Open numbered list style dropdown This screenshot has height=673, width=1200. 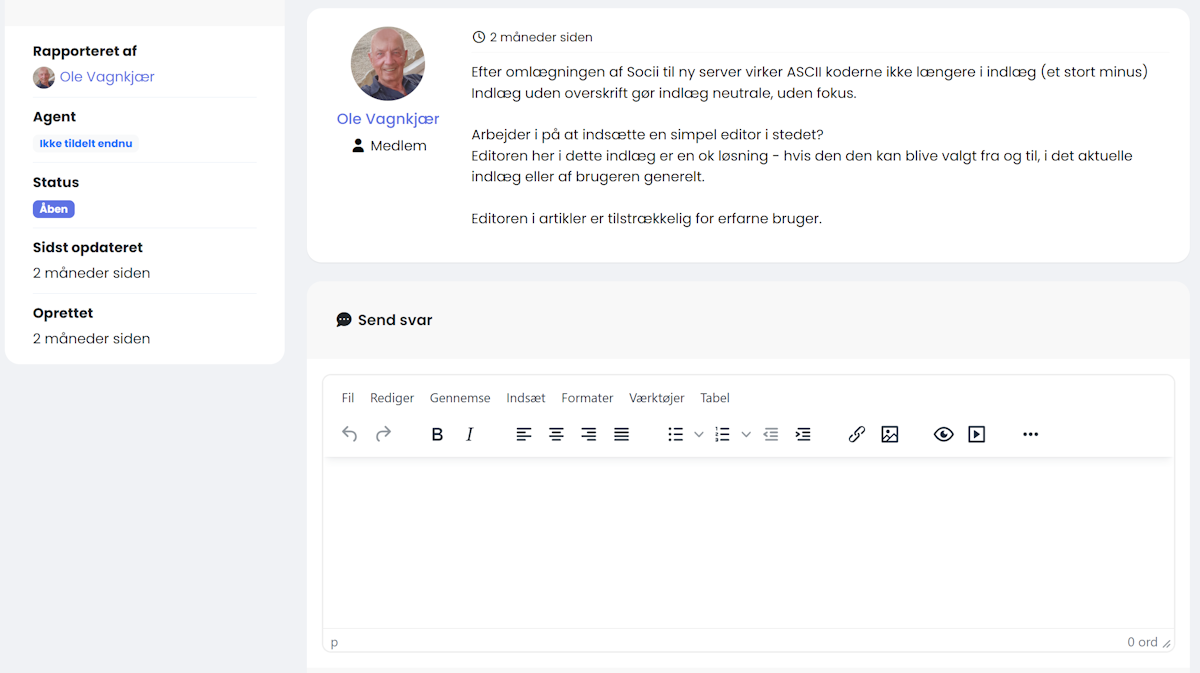[746, 434]
